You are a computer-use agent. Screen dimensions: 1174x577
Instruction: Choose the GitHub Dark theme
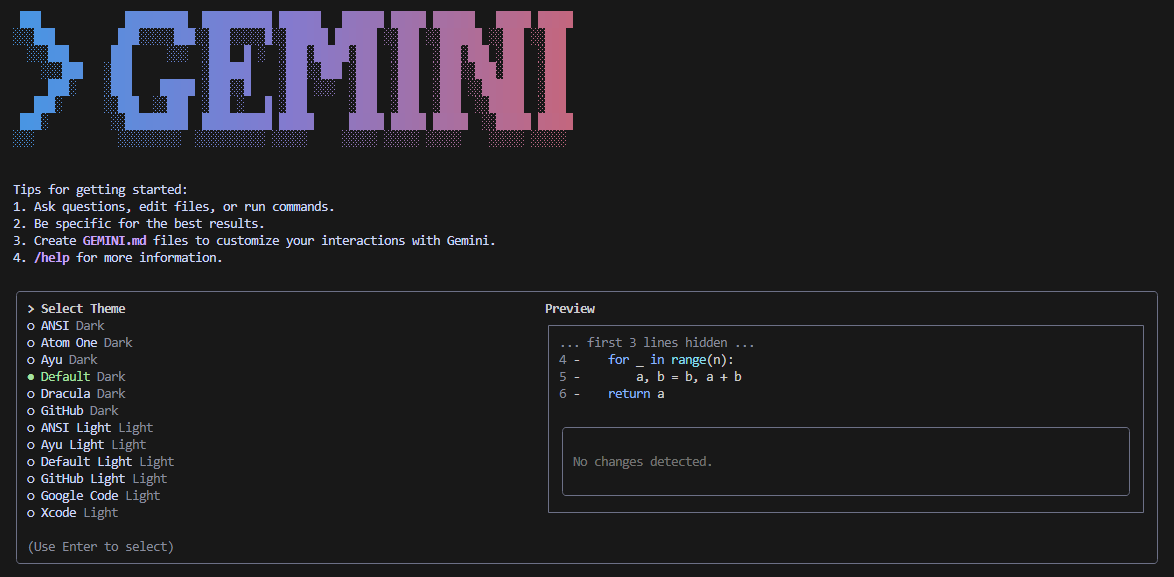point(73,411)
